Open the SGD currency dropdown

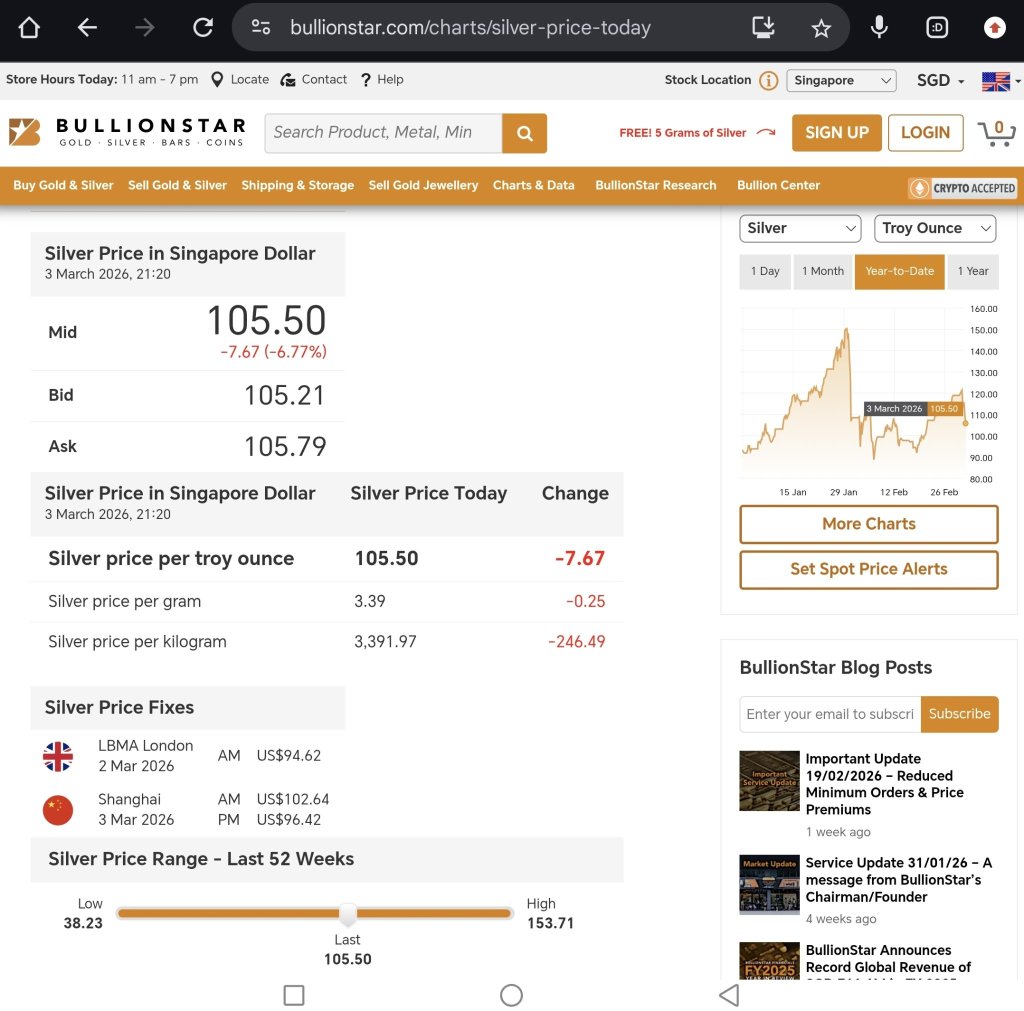click(x=940, y=80)
